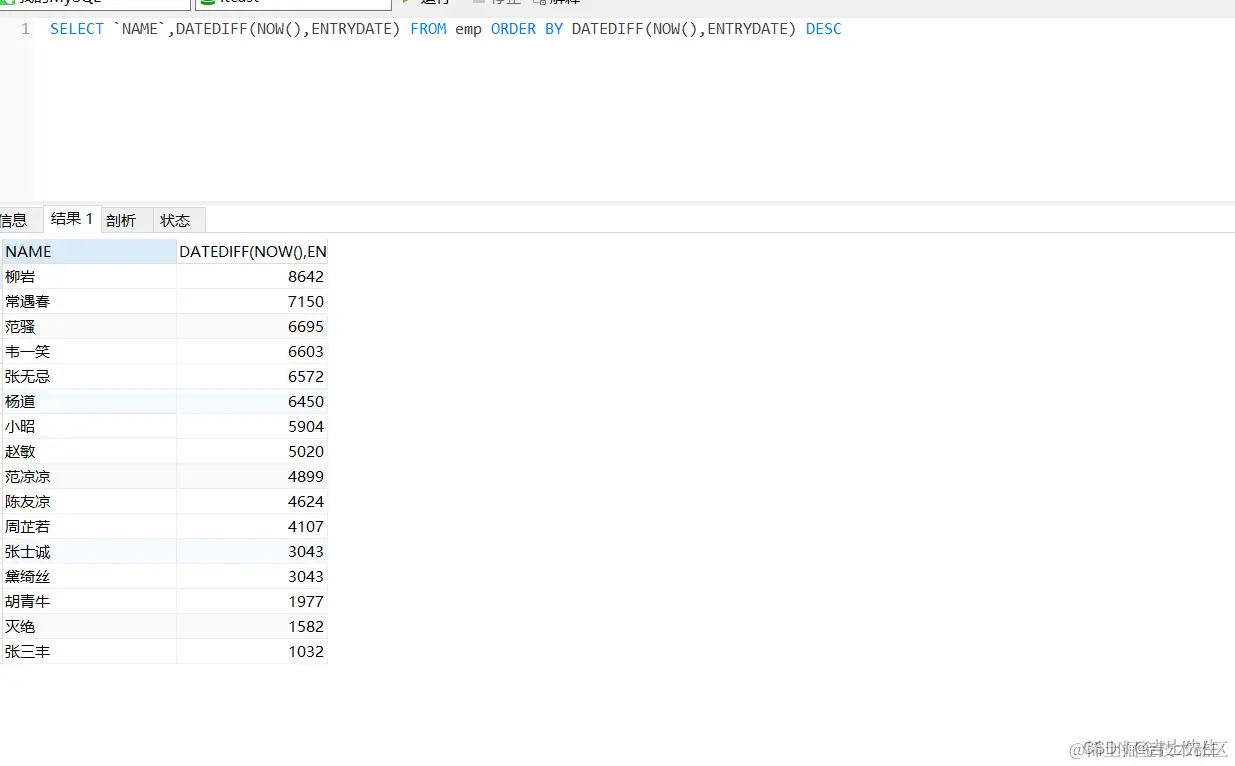1235x766 pixels.
Task: Open the database selector dropdown
Action: [293, 4]
